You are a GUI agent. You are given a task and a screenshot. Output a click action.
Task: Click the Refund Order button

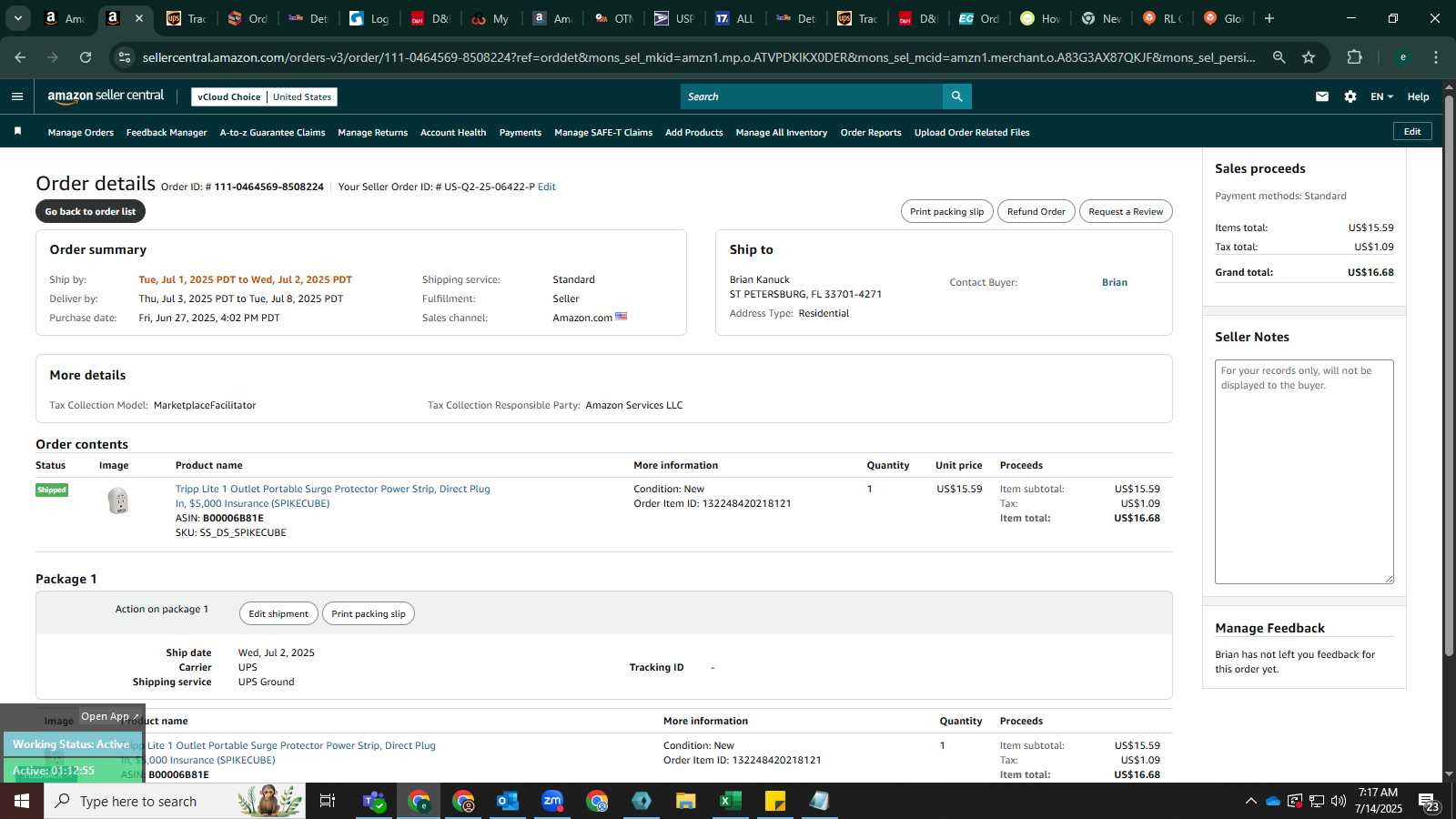coord(1036,211)
